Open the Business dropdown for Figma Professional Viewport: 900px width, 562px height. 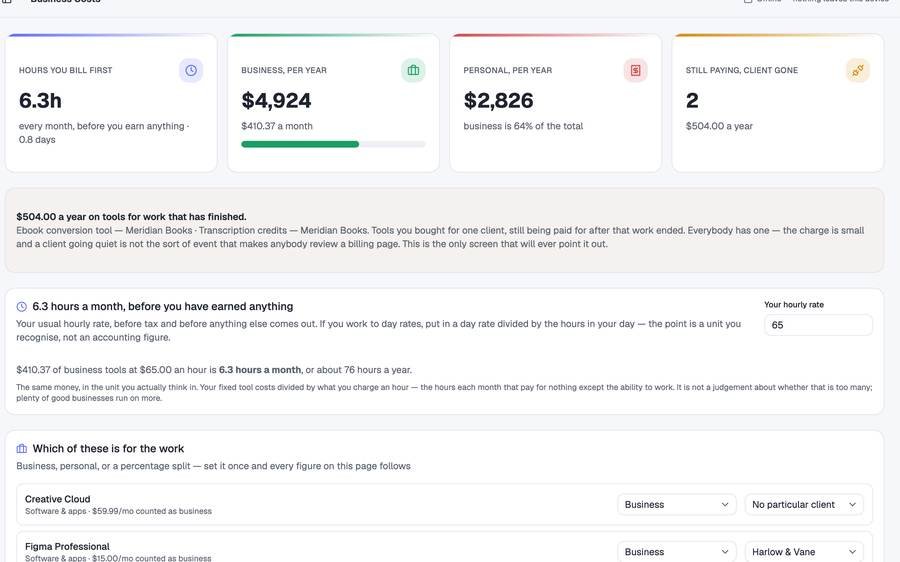pos(677,552)
